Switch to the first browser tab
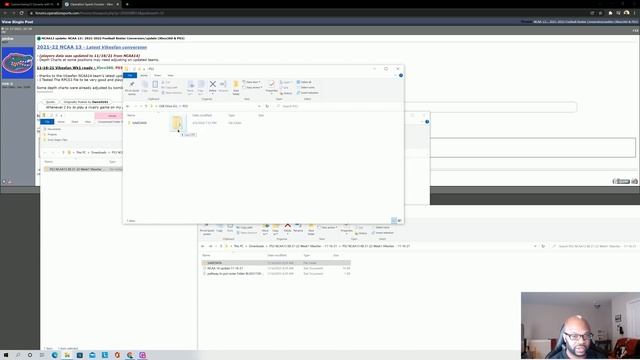 [x=31, y=4]
